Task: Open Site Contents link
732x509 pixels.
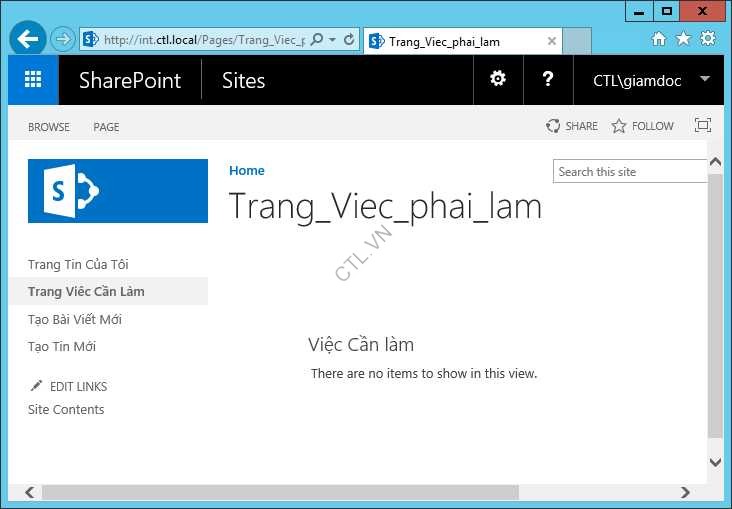Action: click(x=66, y=410)
